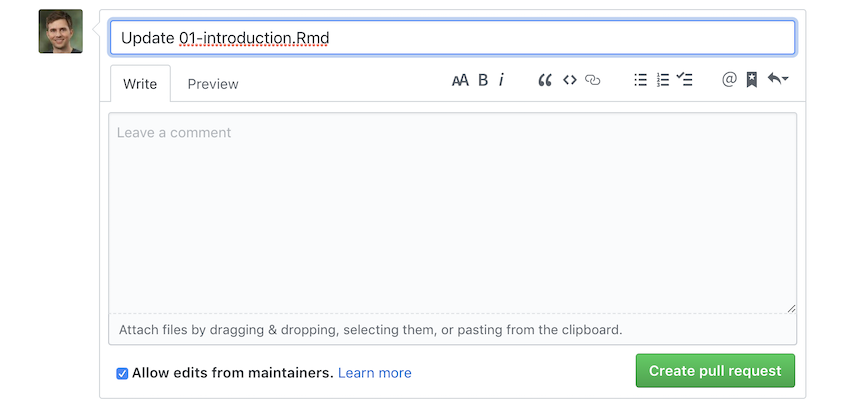Add a task list with the checkmark icon
This screenshot has width=864, height=413.
(685, 81)
